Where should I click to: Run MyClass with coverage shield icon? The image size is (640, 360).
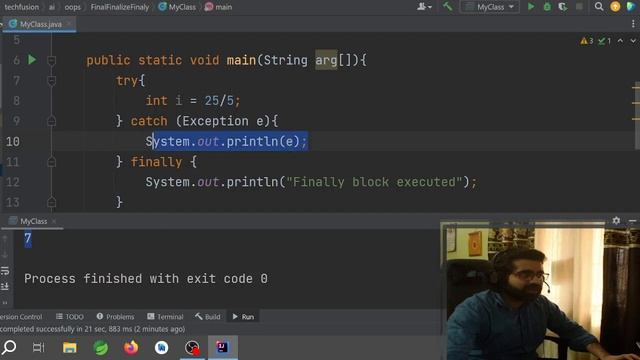tap(563, 7)
